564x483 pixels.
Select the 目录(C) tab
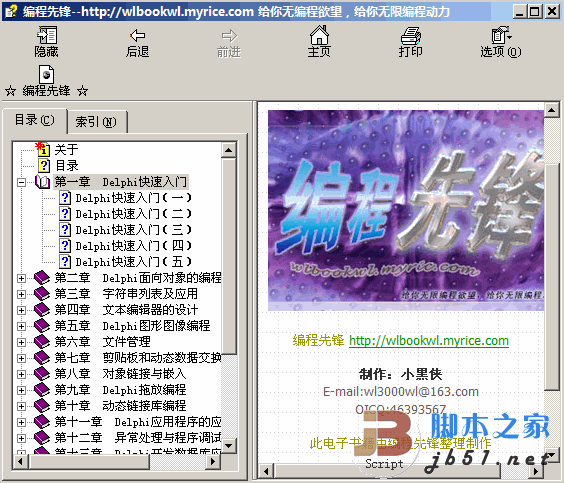point(35,120)
